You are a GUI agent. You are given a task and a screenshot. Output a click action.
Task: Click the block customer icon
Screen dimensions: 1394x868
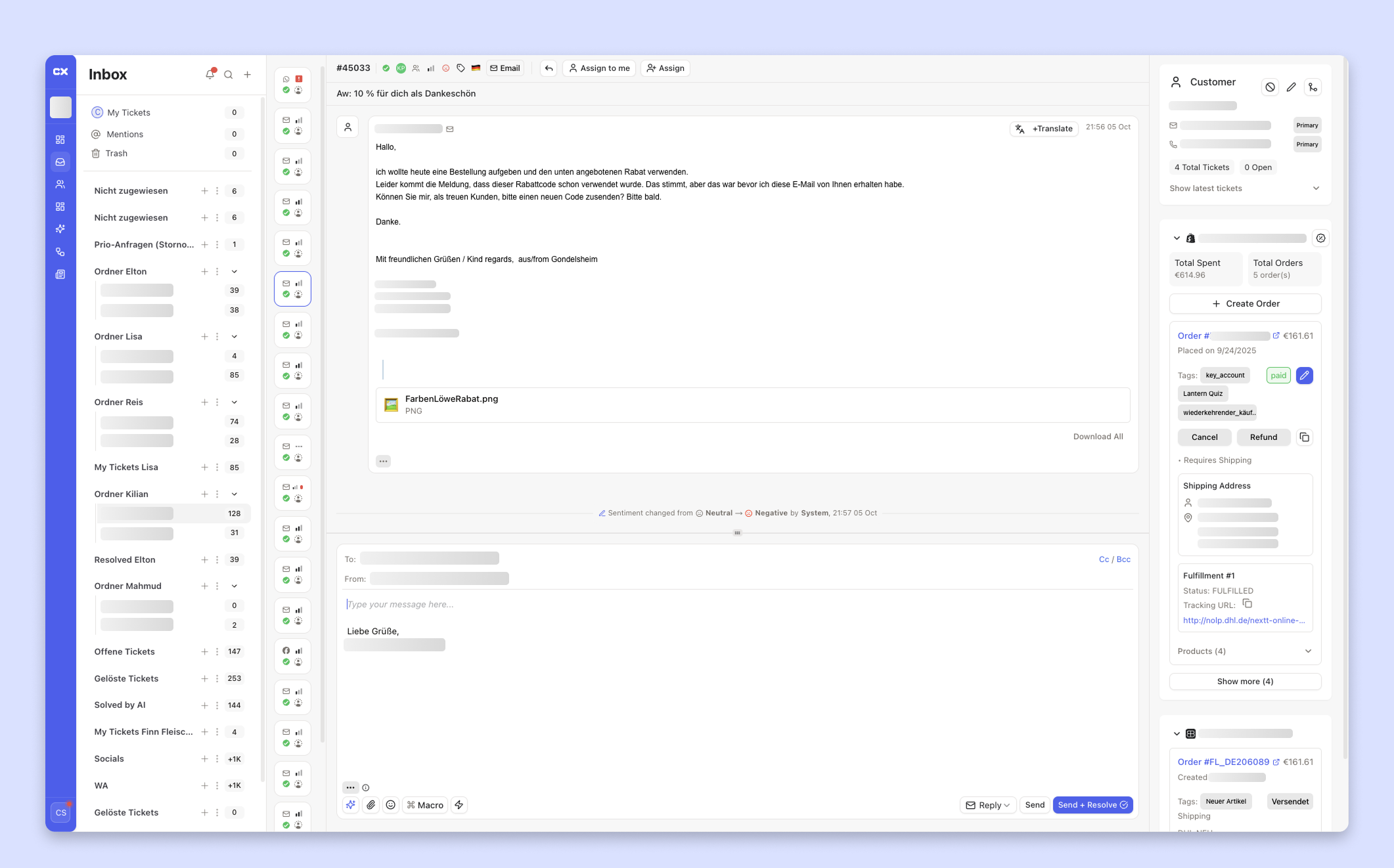point(1270,87)
